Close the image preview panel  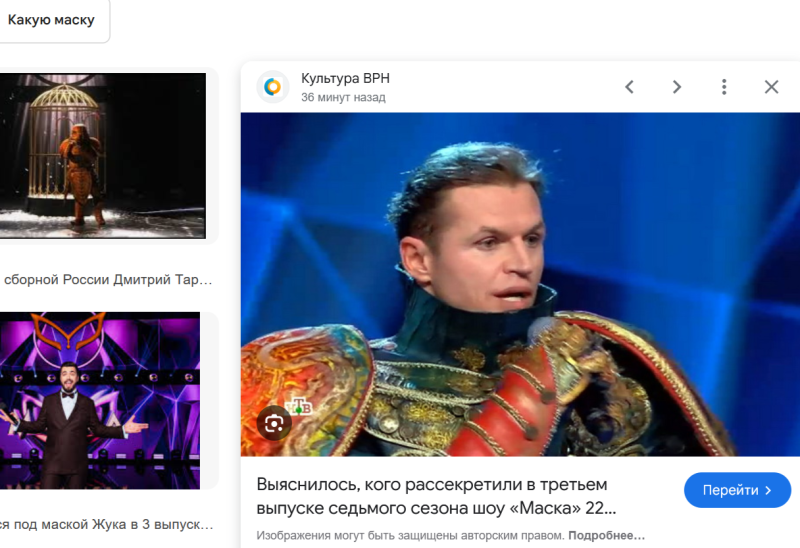pyautogui.click(x=771, y=87)
